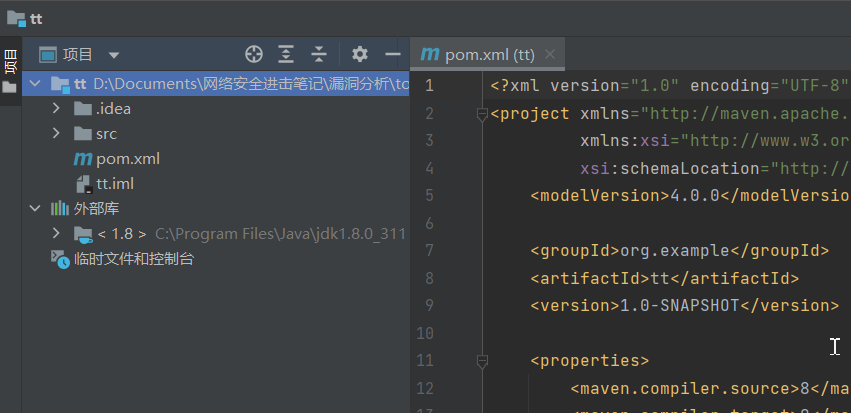This screenshot has height=413, width=851.
Task: Click the Collapse All toolbar icon
Action: click(x=319, y=54)
